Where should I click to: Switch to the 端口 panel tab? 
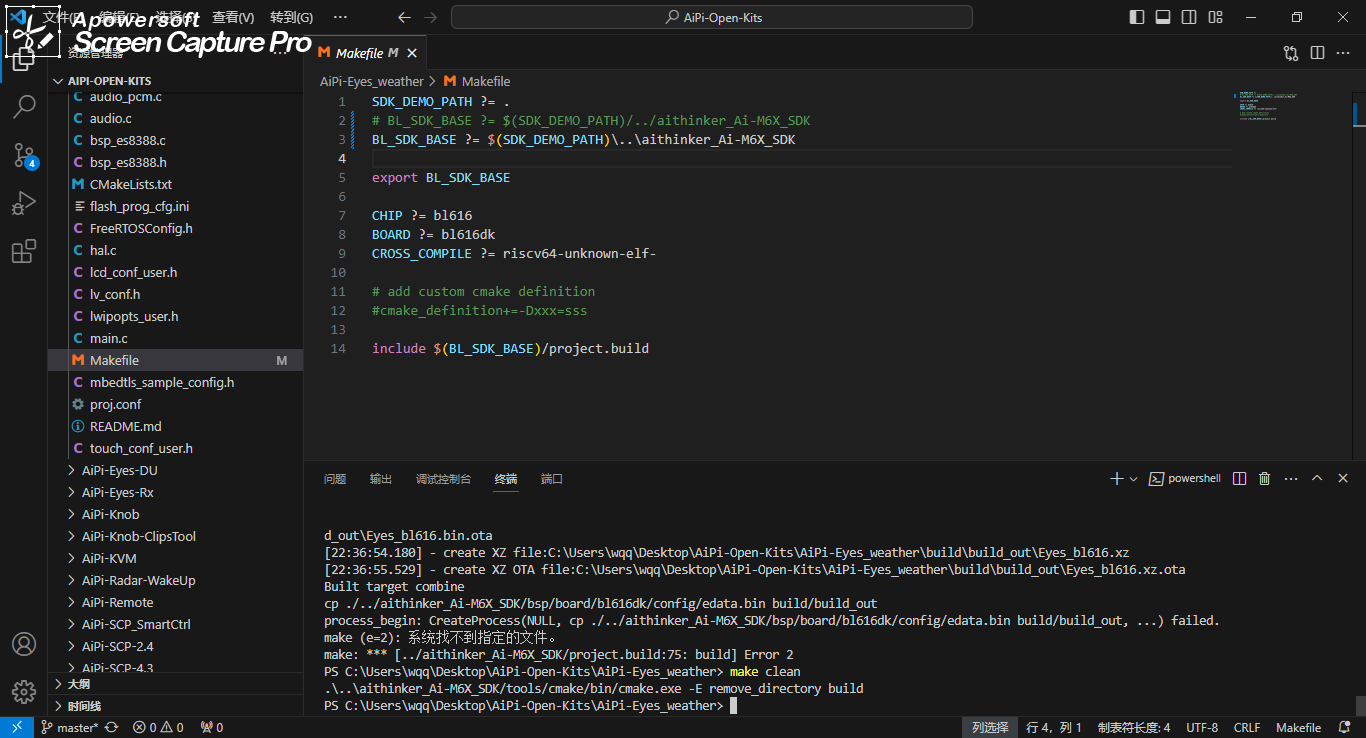(552, 479)
